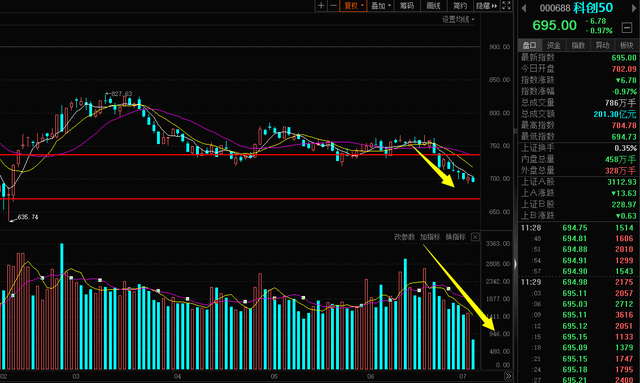
Task: Click the stock code 000688
Action: pyautogui.click(x=555, y=8)
